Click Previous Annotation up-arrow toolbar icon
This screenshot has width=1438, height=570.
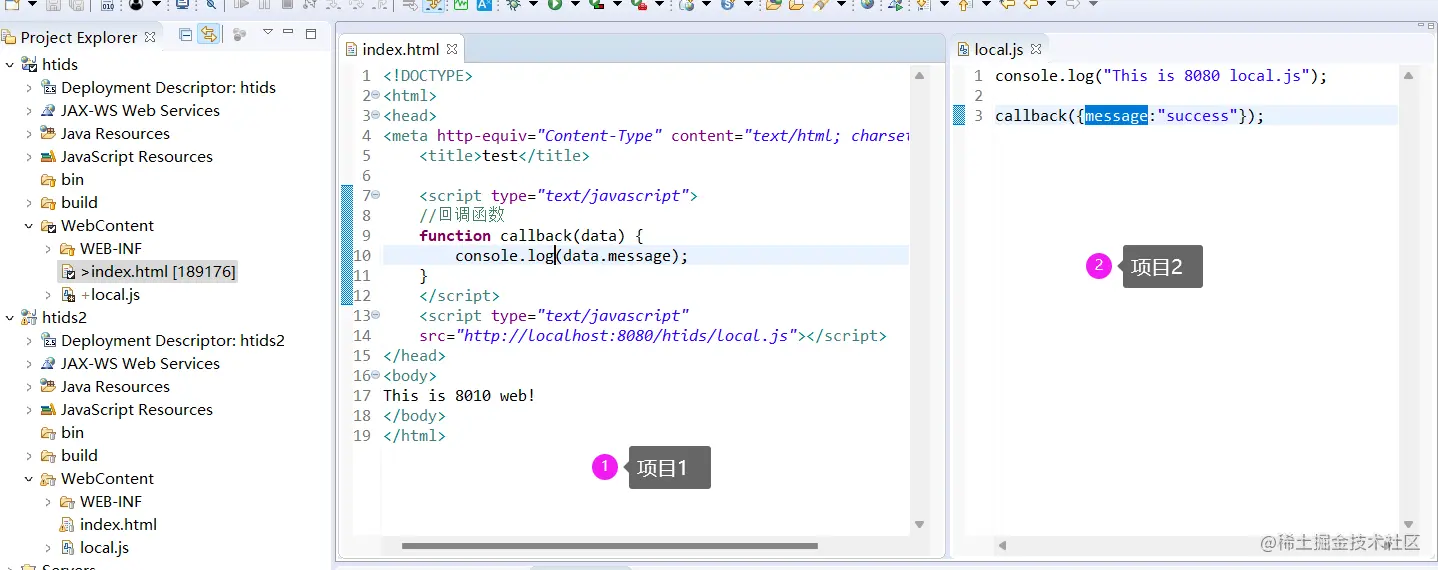click(x=965, y=4)
